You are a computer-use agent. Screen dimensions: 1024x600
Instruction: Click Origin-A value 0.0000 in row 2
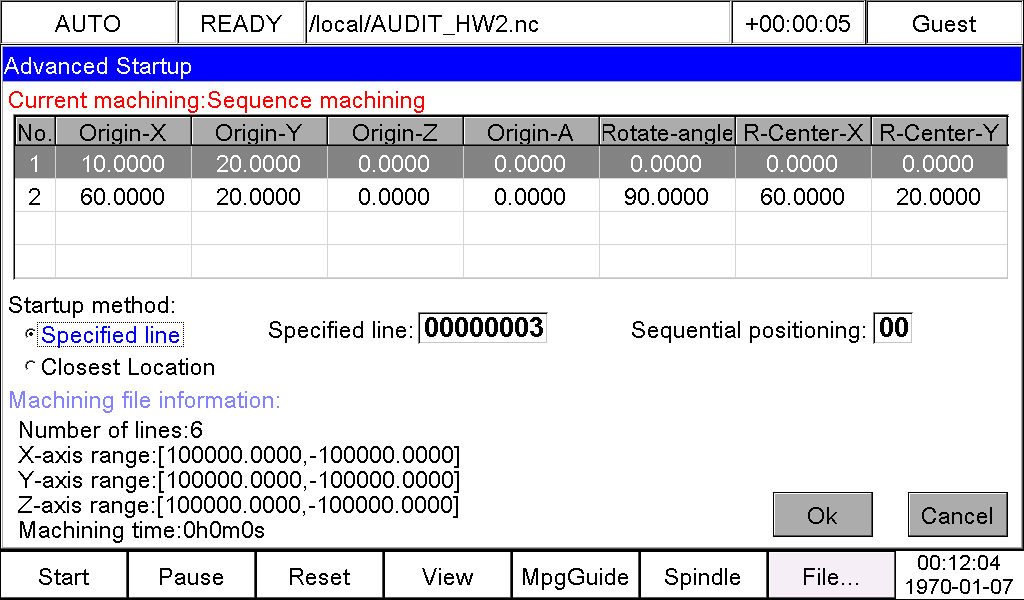tap(530, 196)
